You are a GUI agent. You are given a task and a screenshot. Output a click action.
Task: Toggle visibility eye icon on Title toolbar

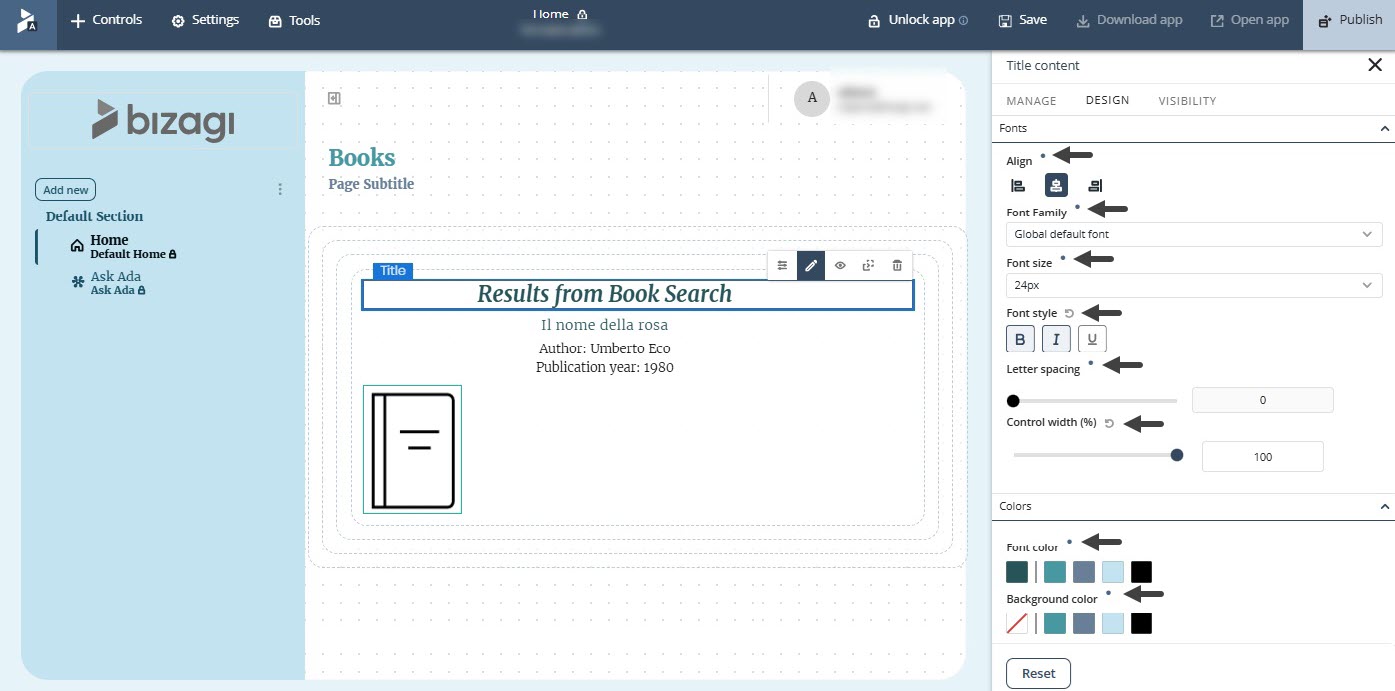click(840, 265)
